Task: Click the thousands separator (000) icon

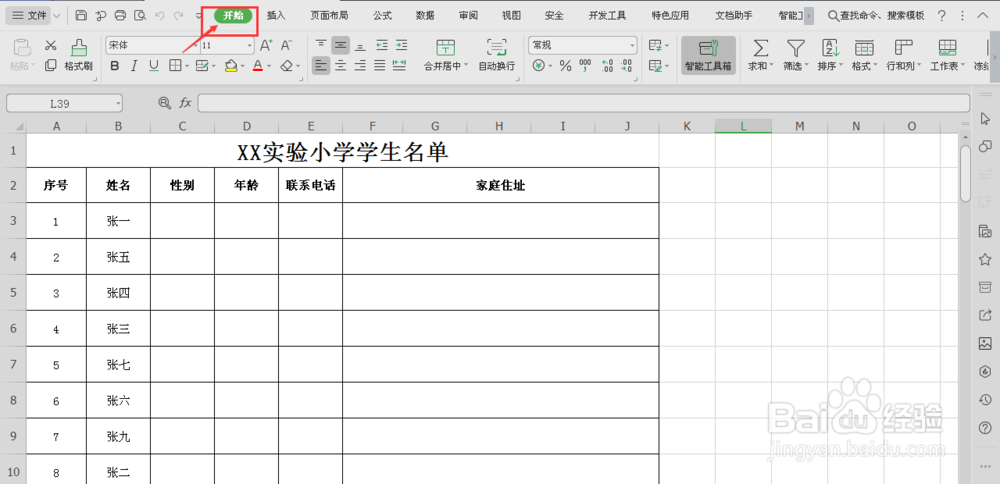Action: point(585,65)
